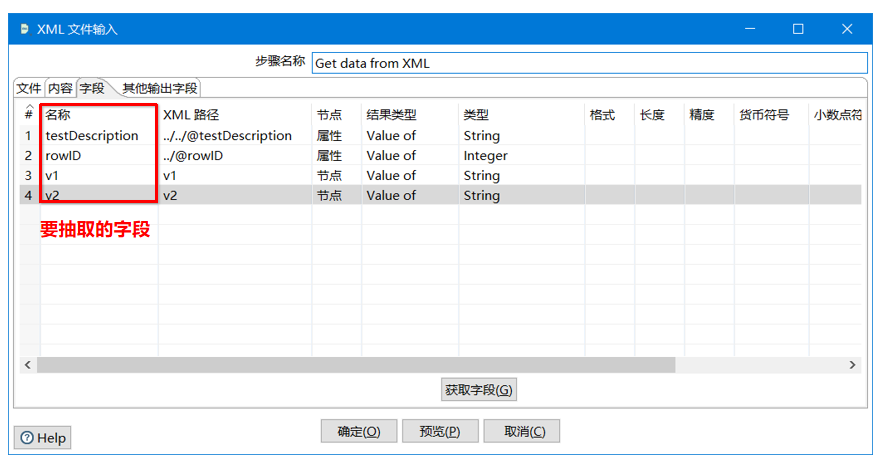Viewport: 887px width, 467px height.
Task: Click XML path cell v1 in row 3
Action: 235,176
